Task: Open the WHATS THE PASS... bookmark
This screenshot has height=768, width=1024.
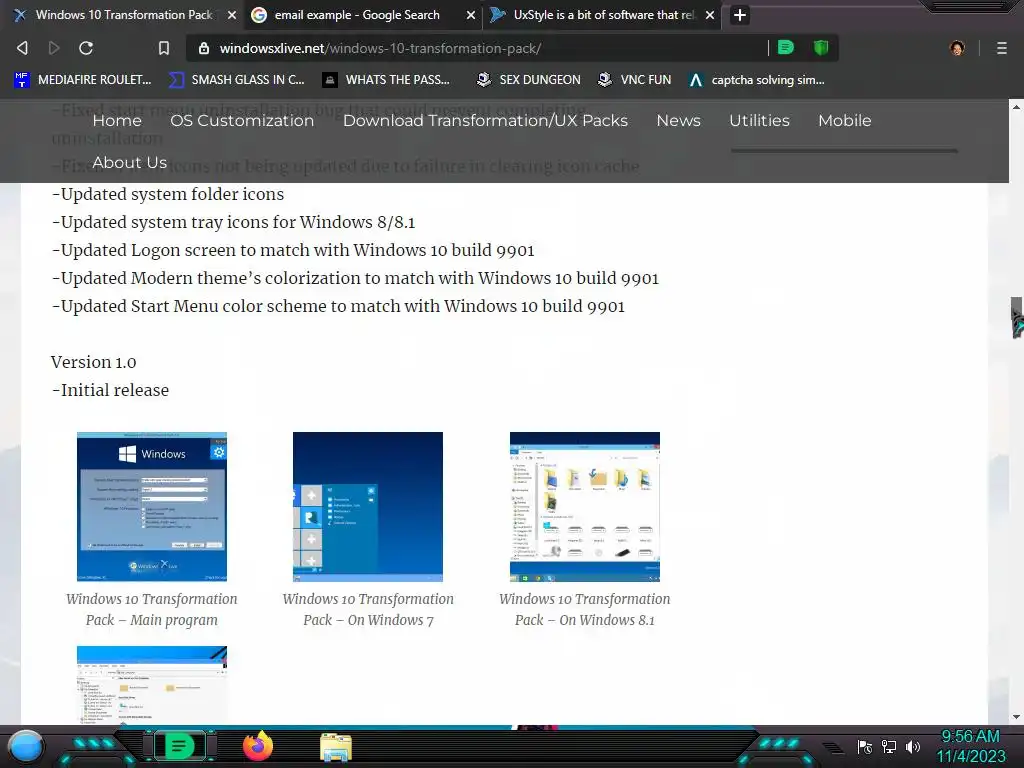Action: (387, 80)
